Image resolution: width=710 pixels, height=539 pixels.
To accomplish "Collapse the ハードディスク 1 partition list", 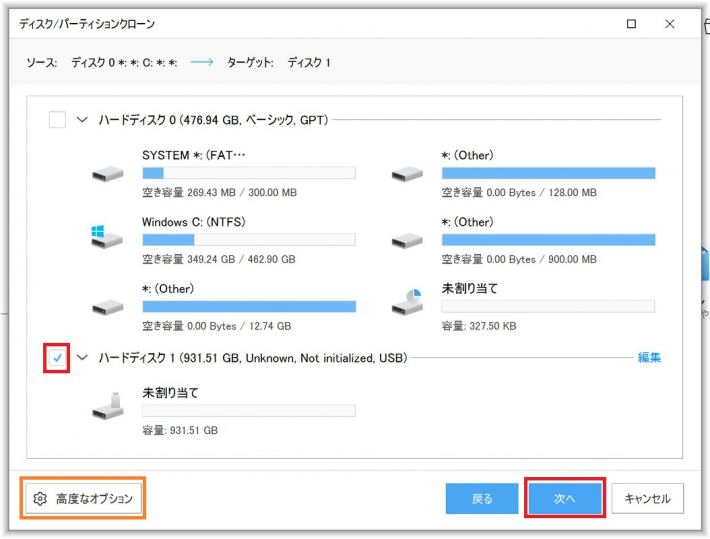I will point(82,358).
